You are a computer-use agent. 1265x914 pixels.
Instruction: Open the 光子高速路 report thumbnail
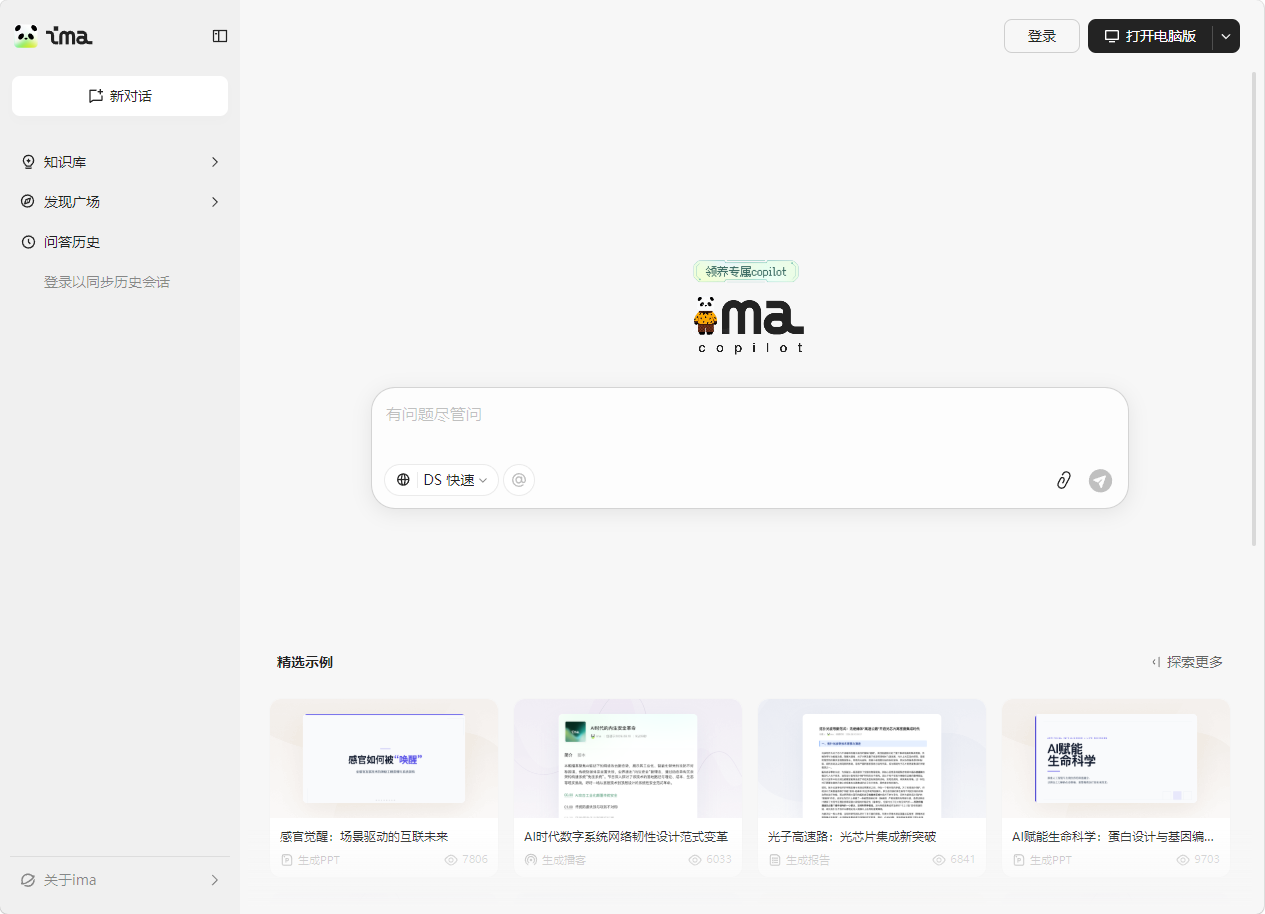click(x=872, y=758)
